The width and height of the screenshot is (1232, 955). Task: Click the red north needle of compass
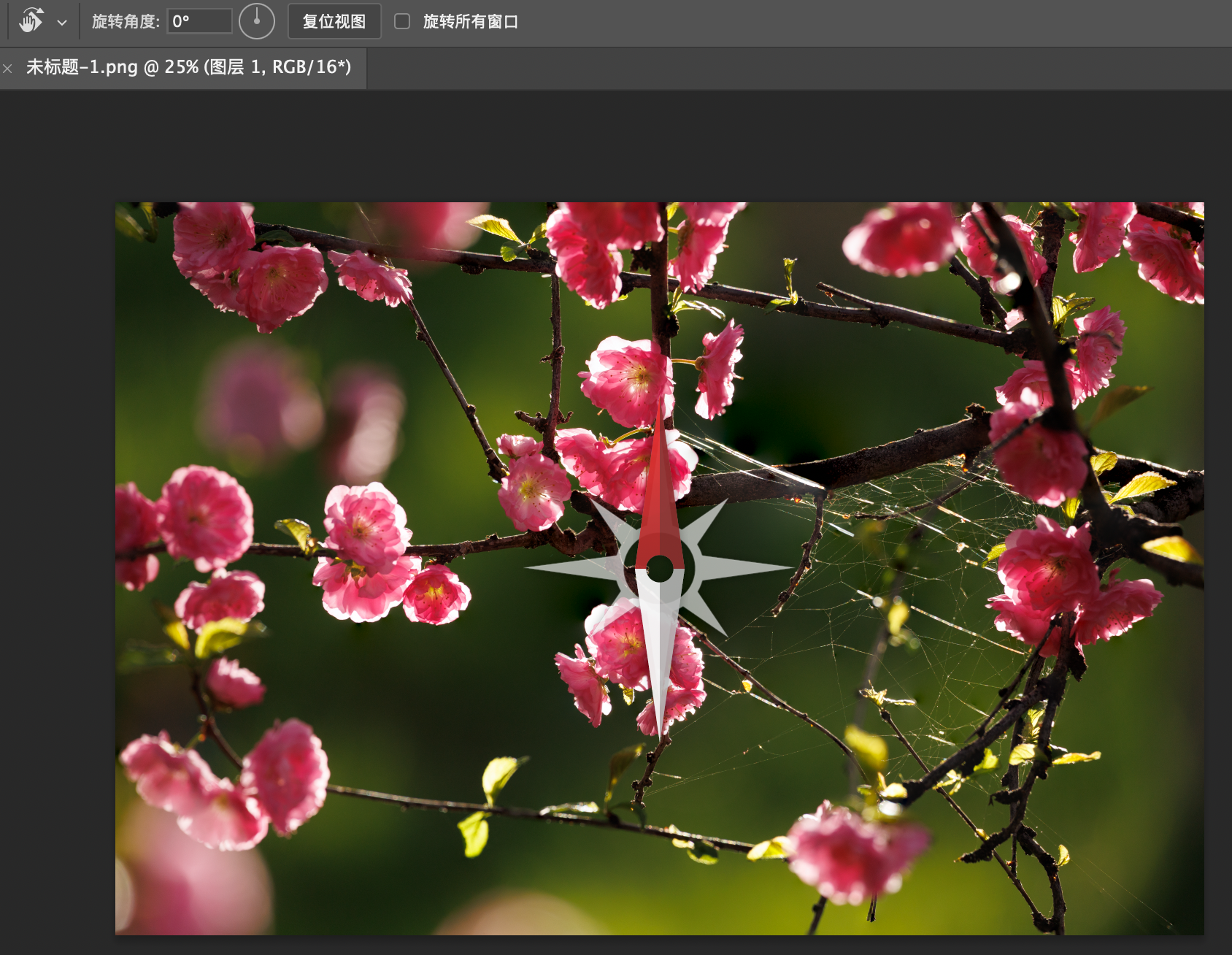[x=660, y=496]
